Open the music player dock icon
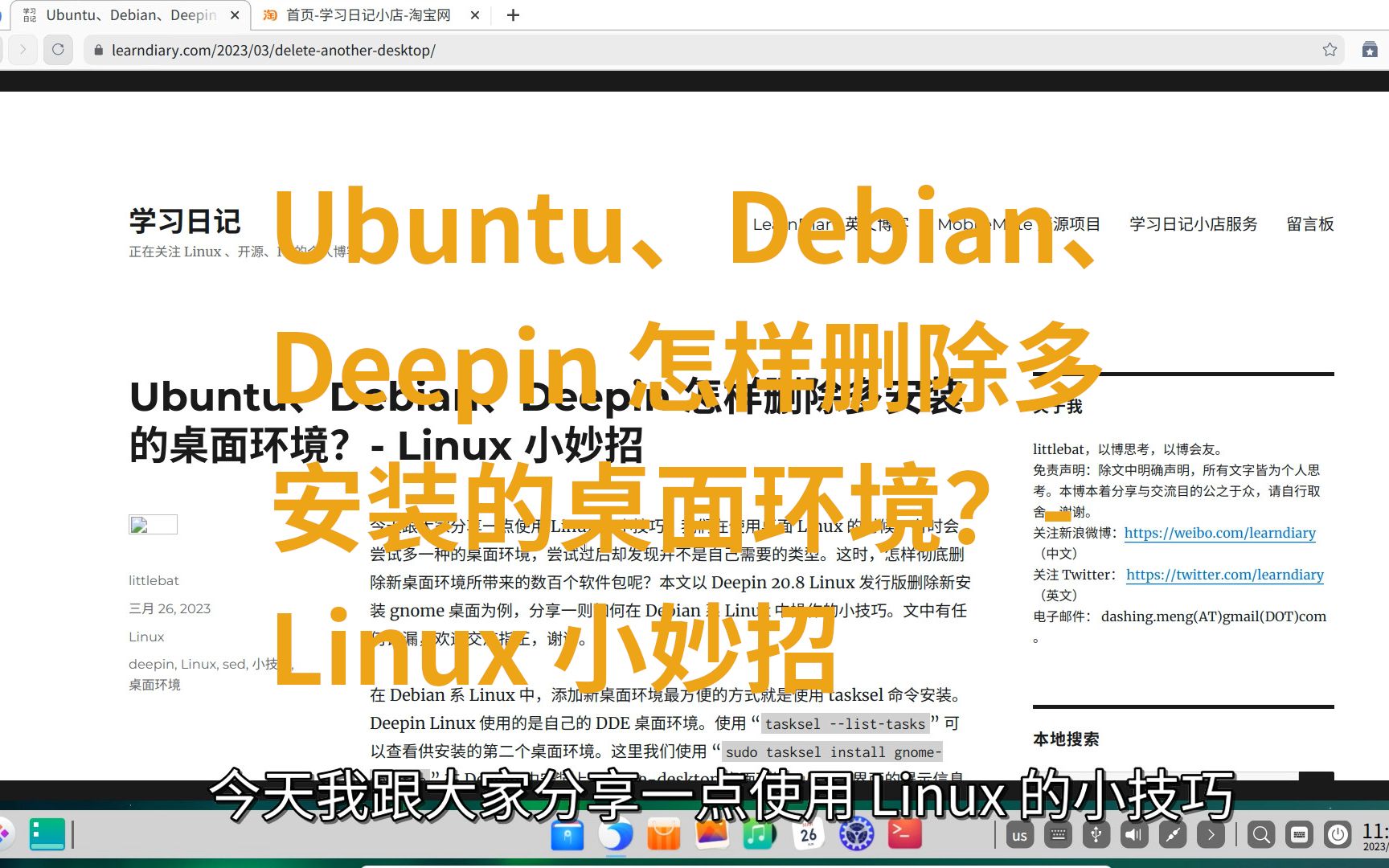 tap(760, 834)
